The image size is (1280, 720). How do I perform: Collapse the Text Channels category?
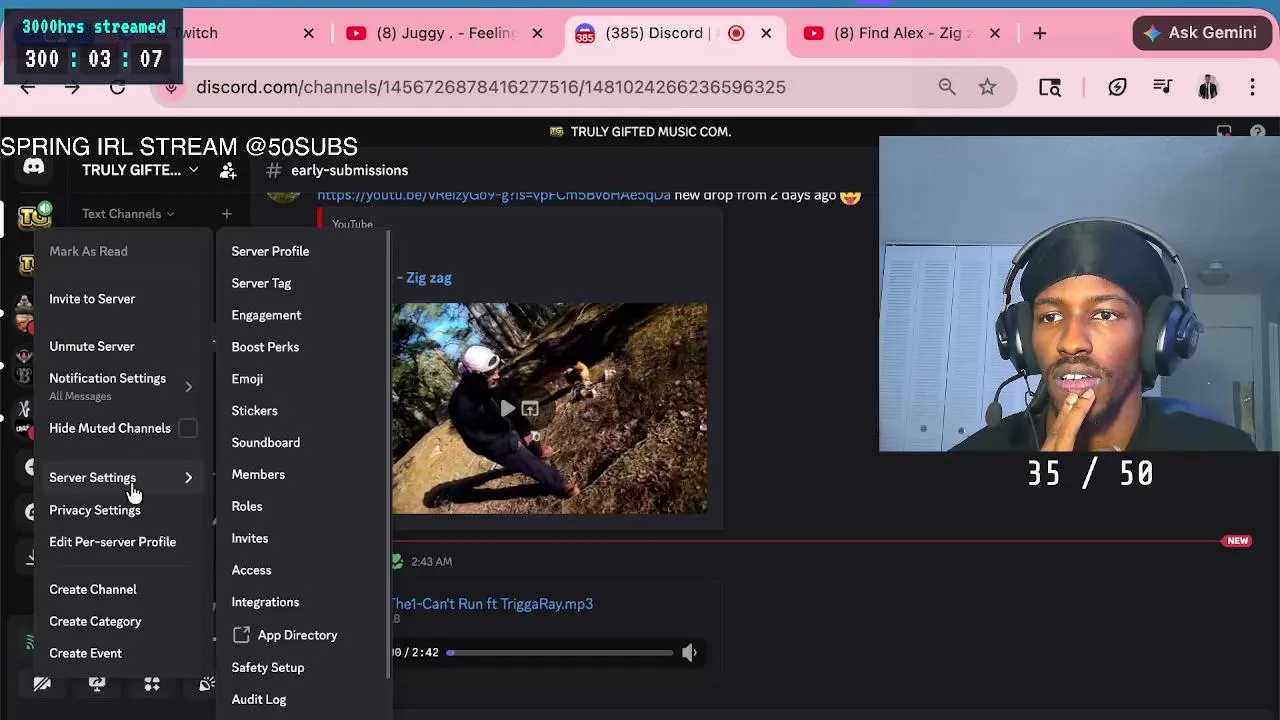tap(128, 213)
